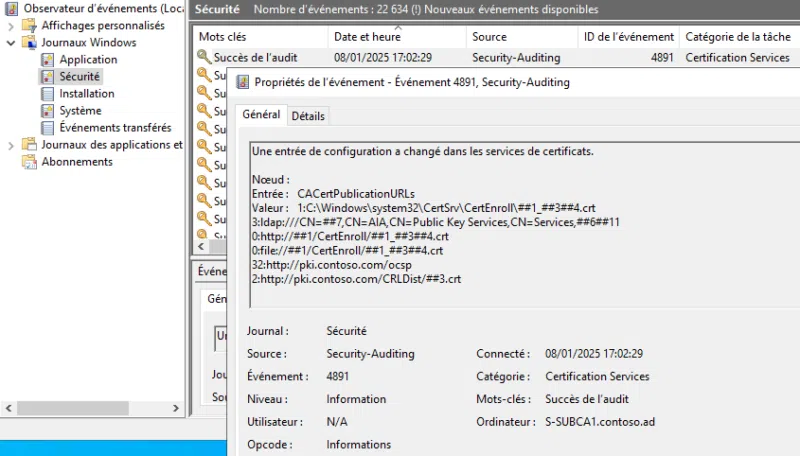Select Affichages personnalisés in the tree

coord(103,25)
